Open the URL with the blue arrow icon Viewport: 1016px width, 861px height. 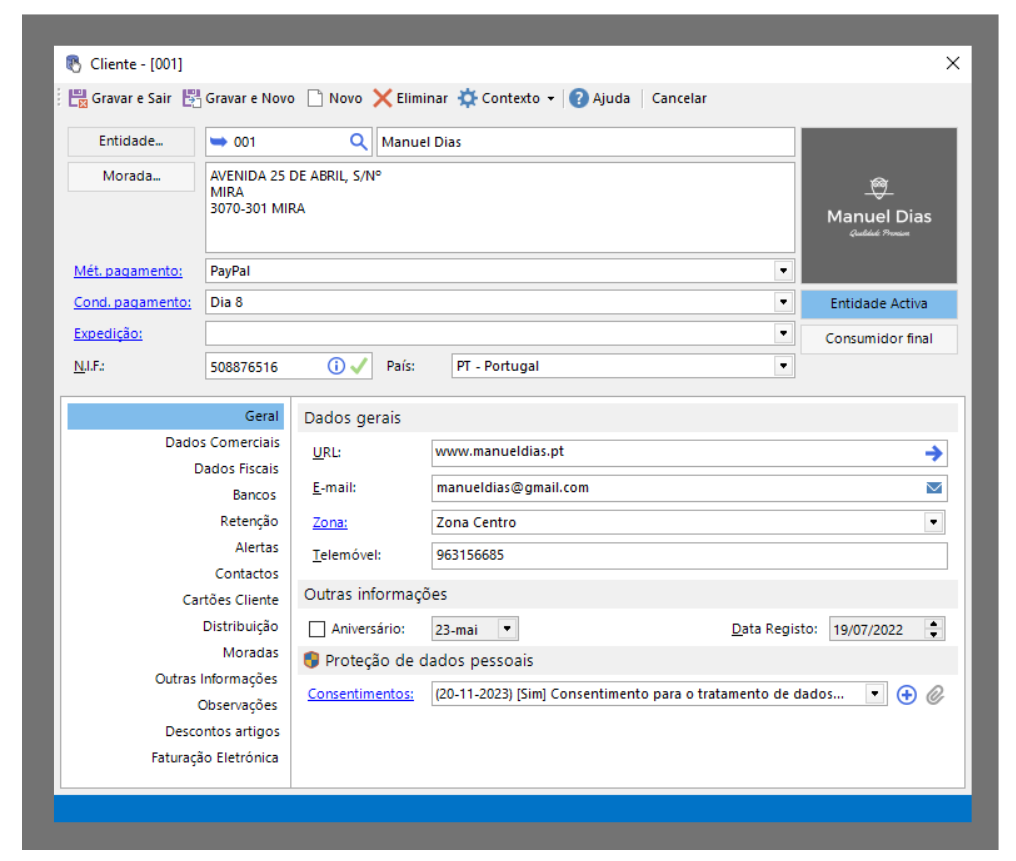[x=933, y=453]
